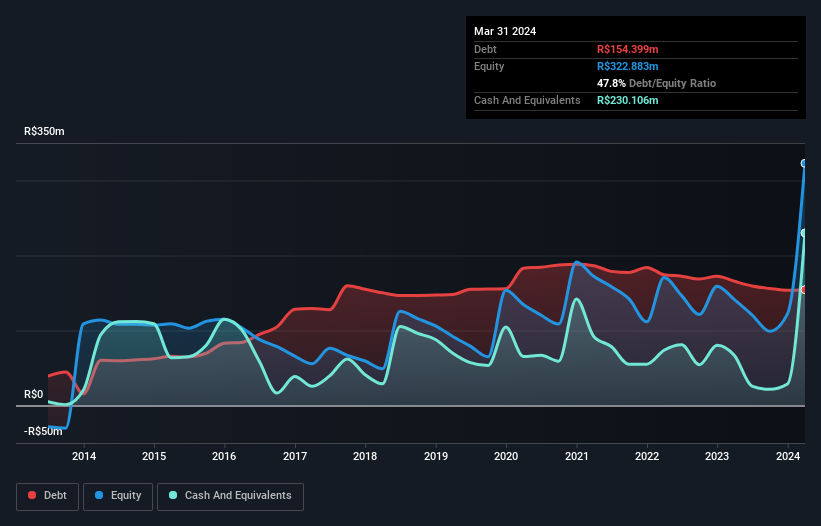The image size is (821, 526).
Task: Click the Mar 31 2024 tooltip date
Action: (505, 31)
